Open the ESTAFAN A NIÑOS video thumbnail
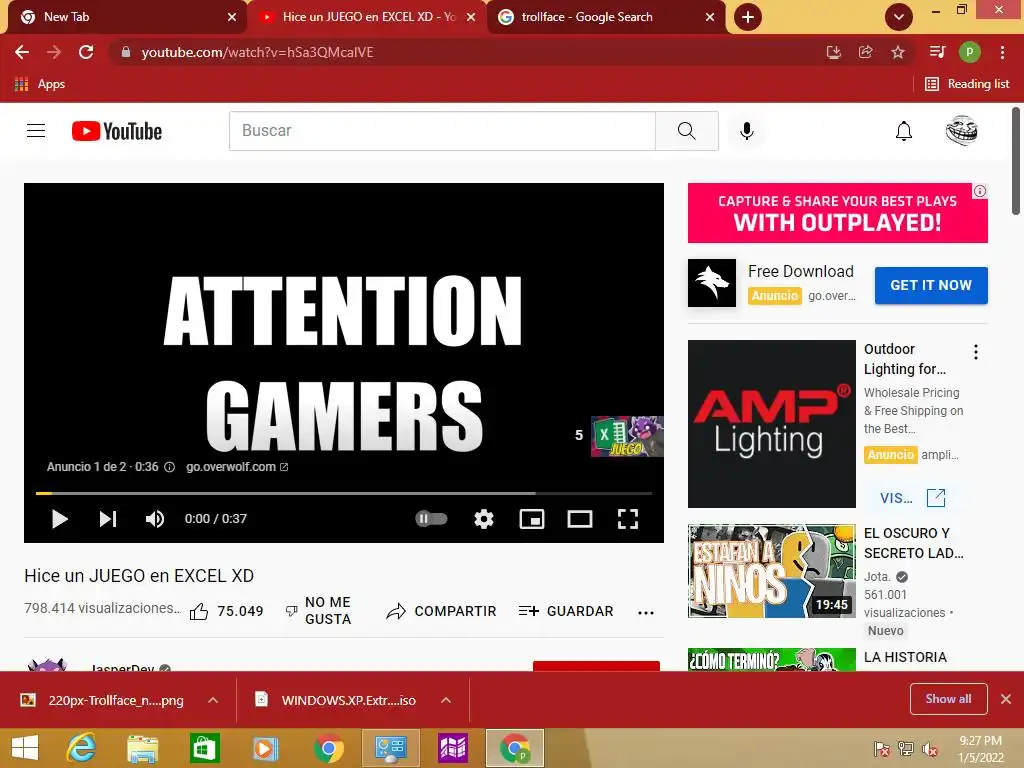This screenshot has height=768, width=1024. (771, 571)
